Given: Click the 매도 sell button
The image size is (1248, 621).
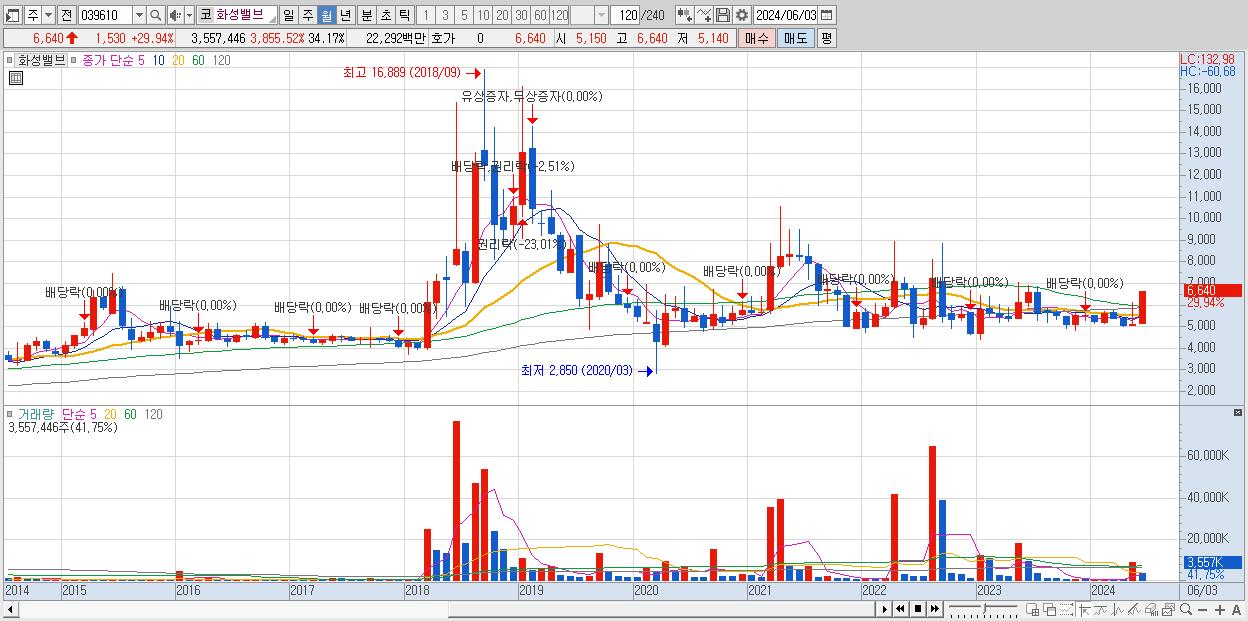Looking at the screenshot, I should point(795,38).
